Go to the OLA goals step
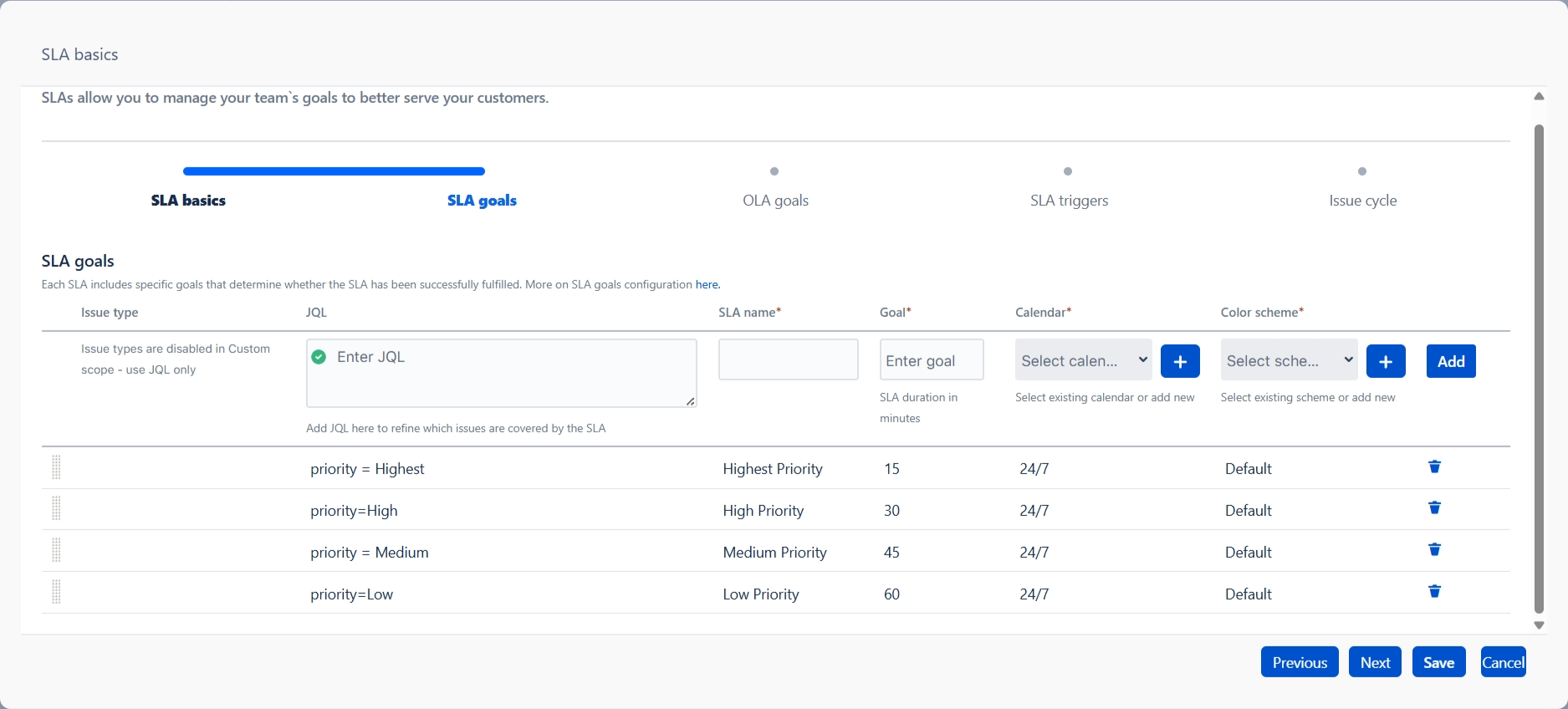 [775, 201]
